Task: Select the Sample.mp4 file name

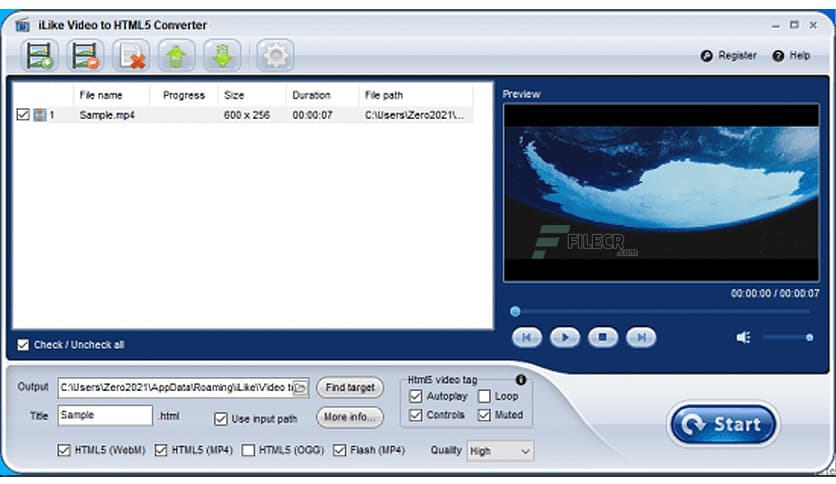Action: pyautogui.click(x=107, y=115)
